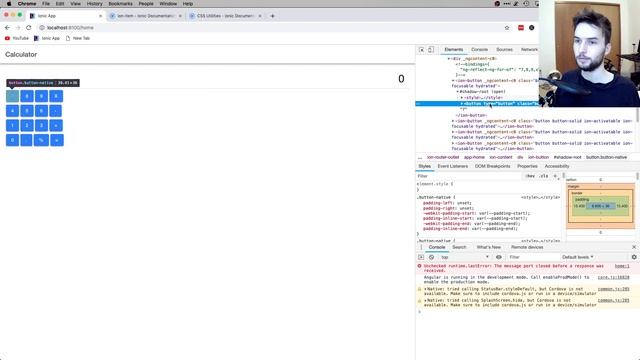Screen dimensions: 640x360
Task: Click the Styles pane Filter field
Action: (469, 176)
